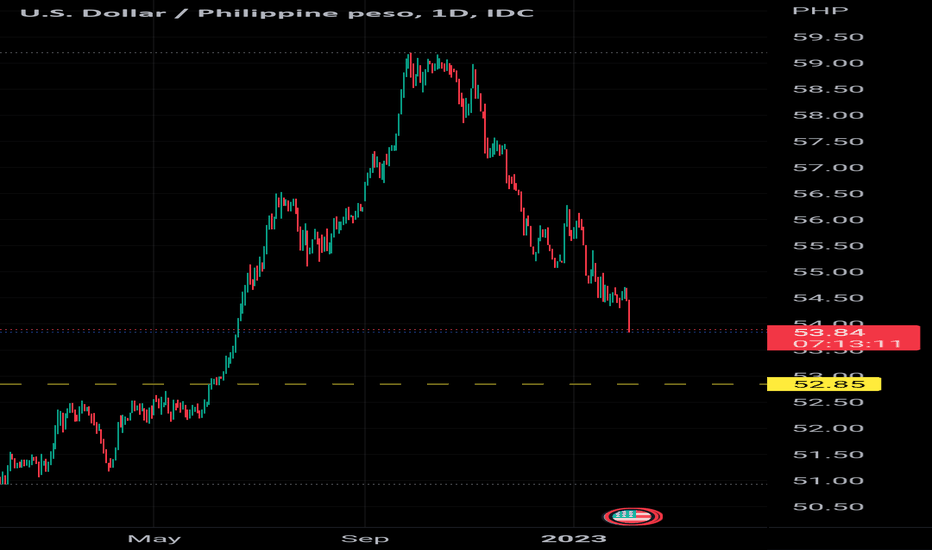Click the 57.00 price axis label
932x550 pixels.
828,168
